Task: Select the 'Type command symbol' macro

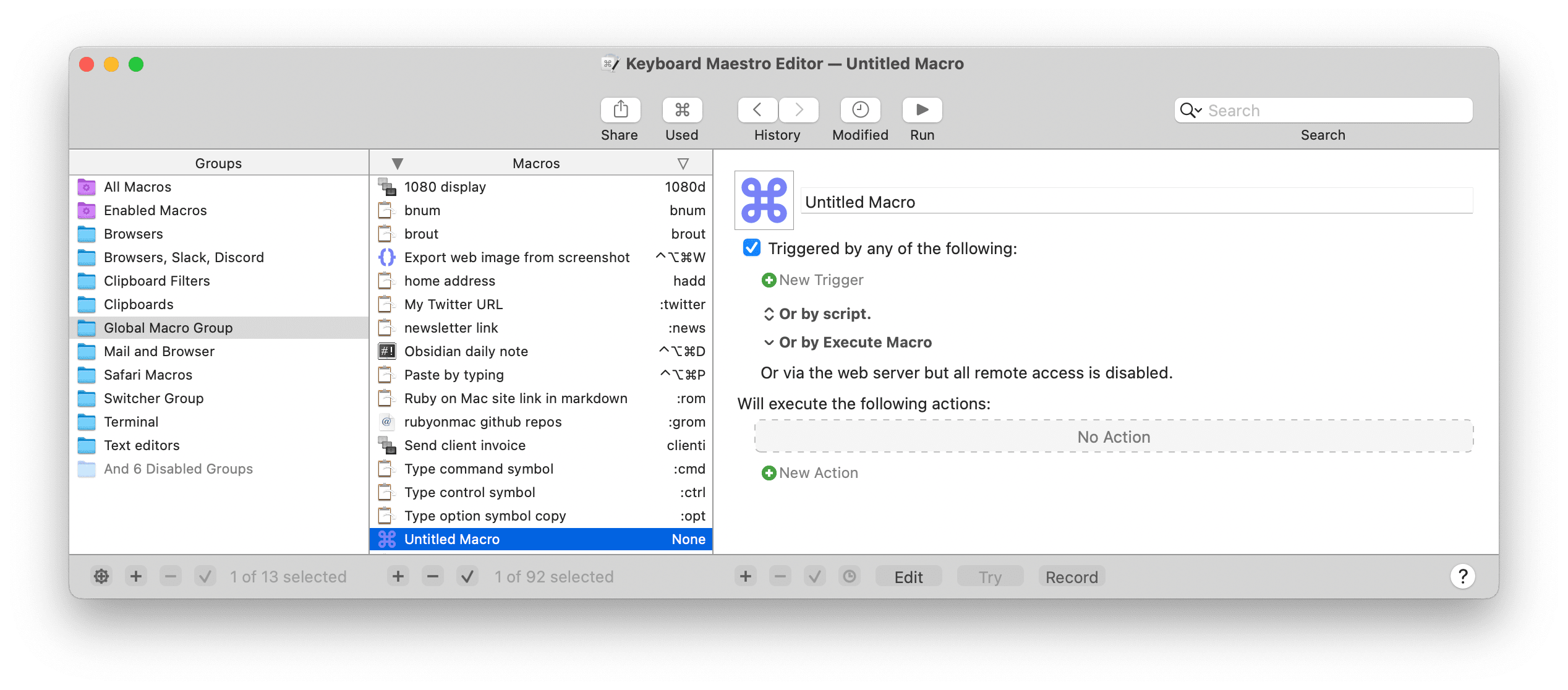Action: coord(541,469)
